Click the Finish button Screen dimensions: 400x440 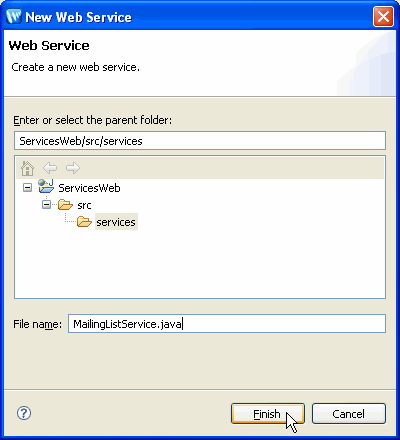click(x=268, y=414)
